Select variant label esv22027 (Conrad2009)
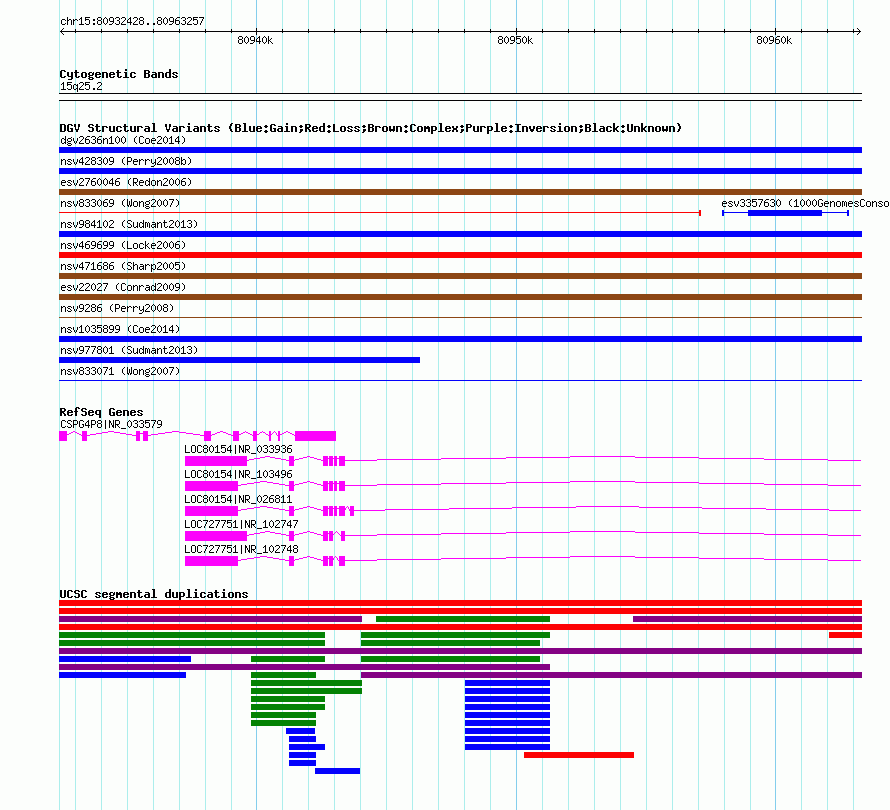Viewport: 890px width, 810px height. (x=123, y=287)
